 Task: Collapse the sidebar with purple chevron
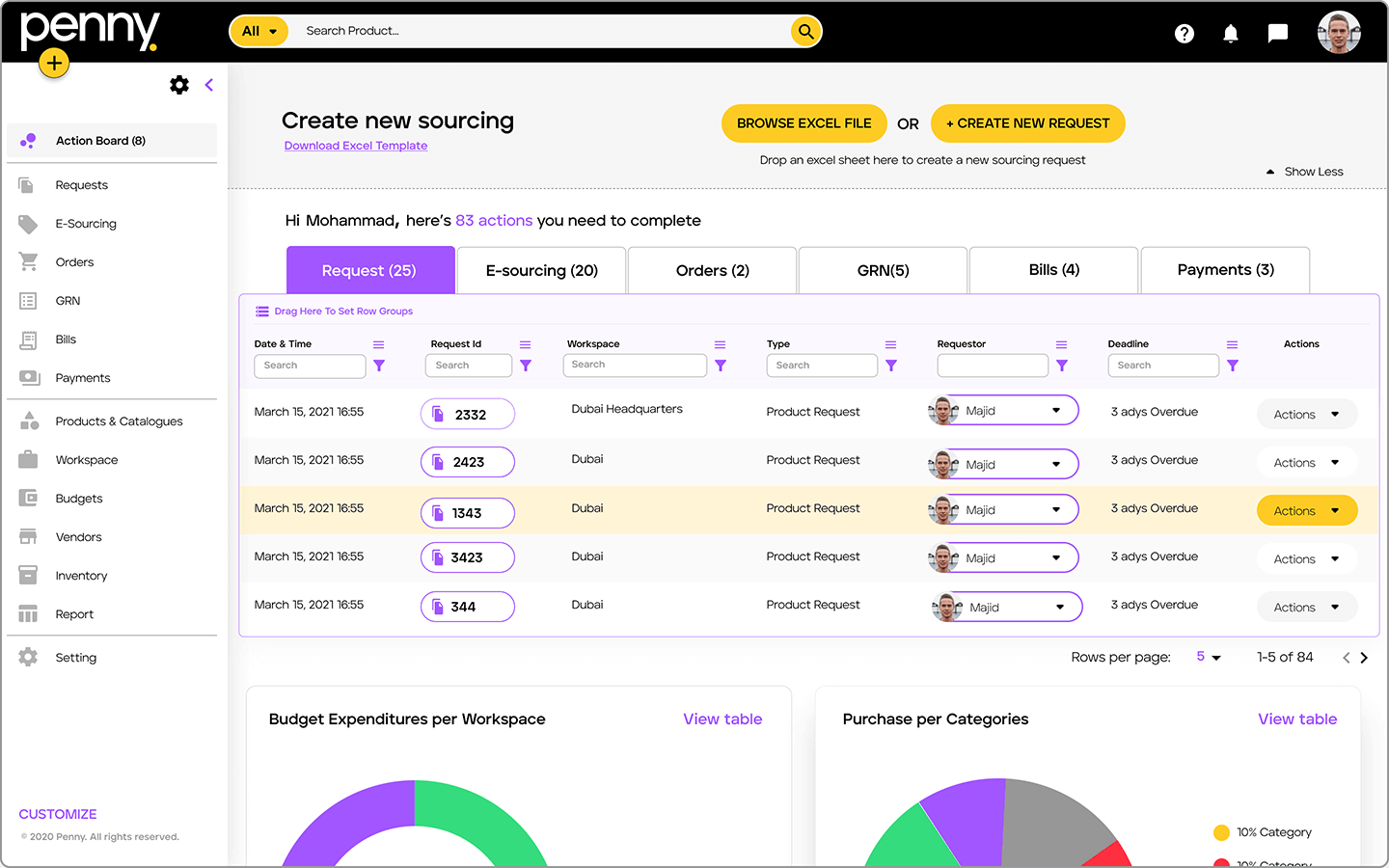coord(208,85)
